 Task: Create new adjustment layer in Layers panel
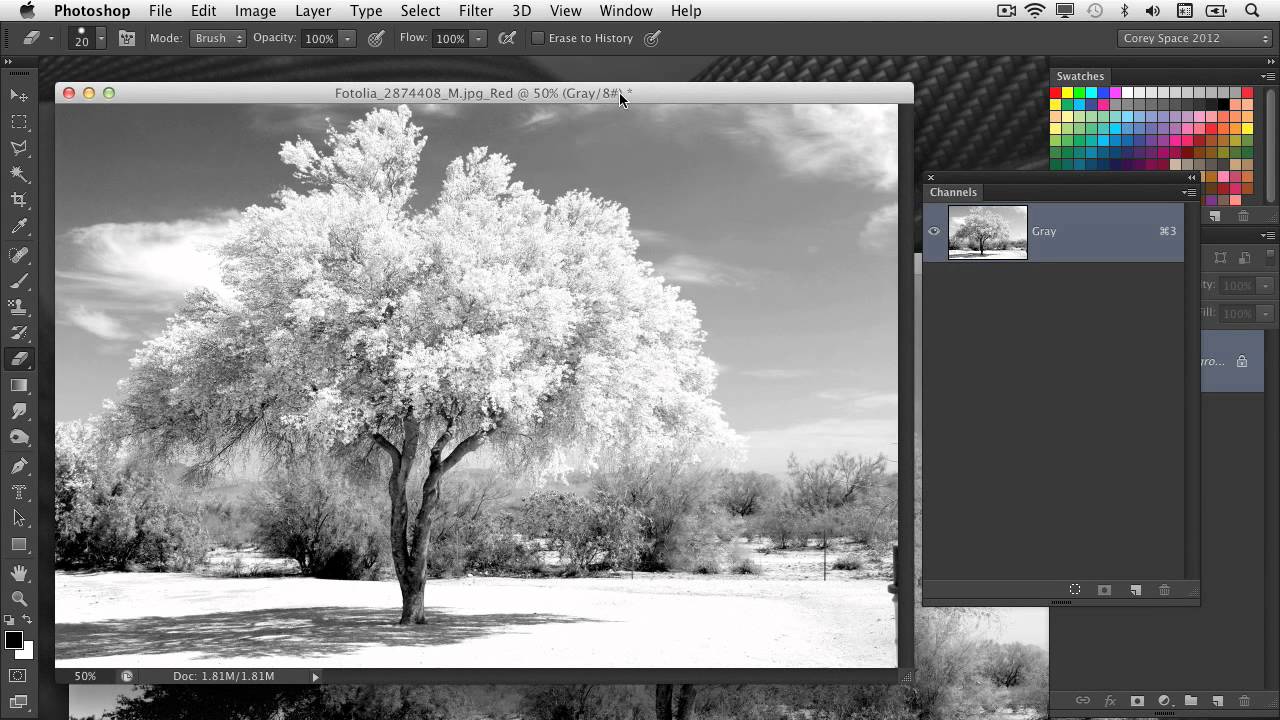(x=1164, y=701)
